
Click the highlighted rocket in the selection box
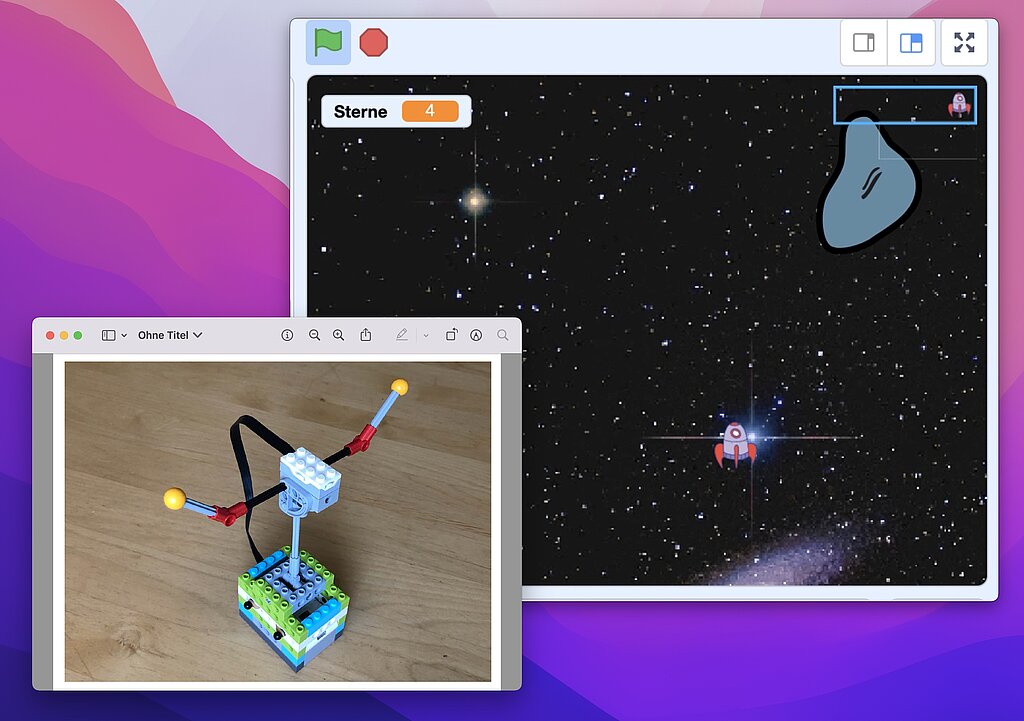[x=961, y=103]
